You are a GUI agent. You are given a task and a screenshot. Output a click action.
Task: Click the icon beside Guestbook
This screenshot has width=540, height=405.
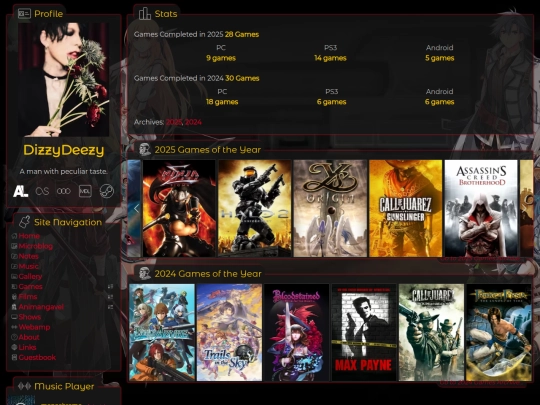pyautogui.click(x=14, y=357)
